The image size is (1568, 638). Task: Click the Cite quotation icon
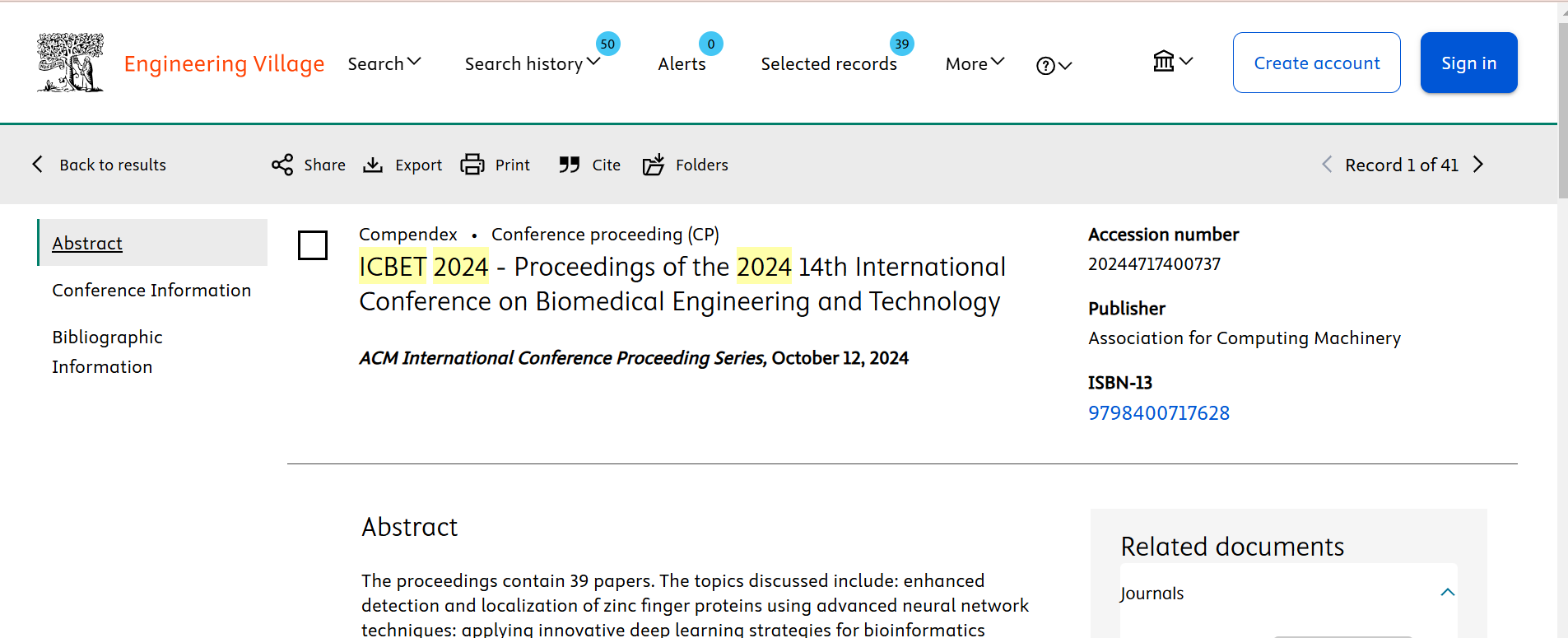click(x=569, y=165)
